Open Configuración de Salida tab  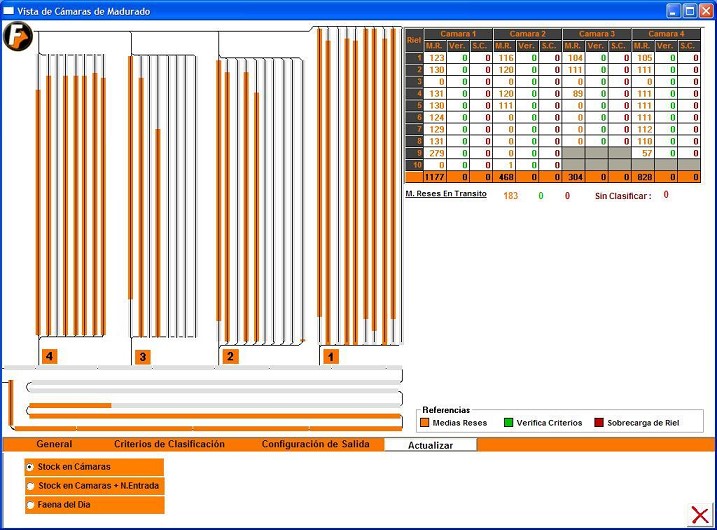[315, 444]
